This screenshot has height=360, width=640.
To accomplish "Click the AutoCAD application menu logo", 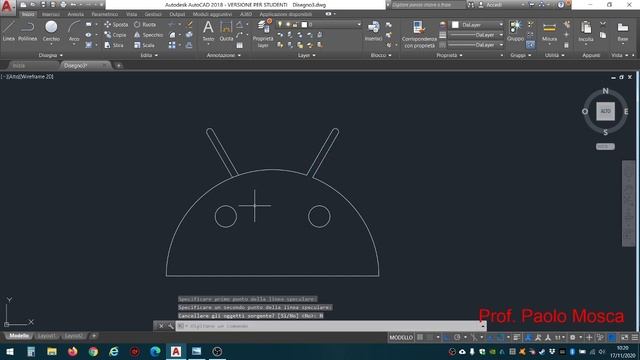I will click(7, 7).
